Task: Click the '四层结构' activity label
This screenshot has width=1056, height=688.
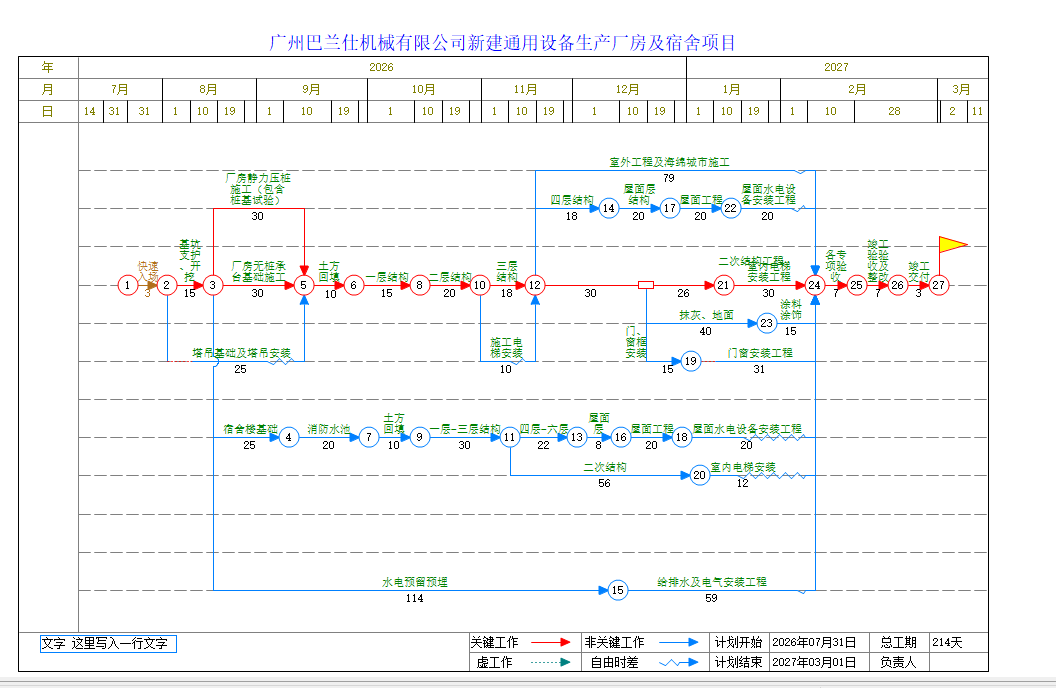Action: tap(572, 200)
